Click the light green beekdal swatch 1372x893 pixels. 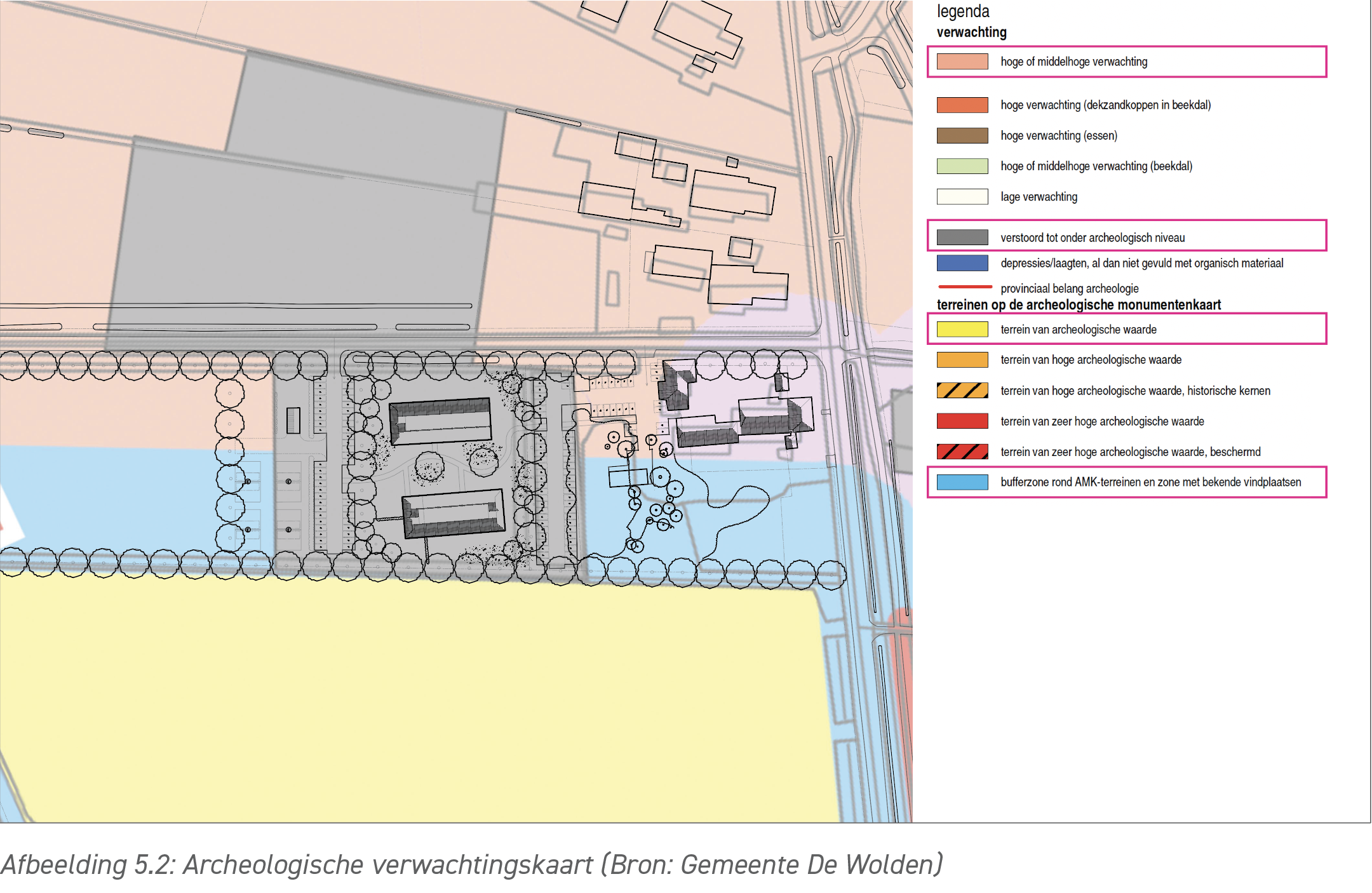tap(962, 166)
